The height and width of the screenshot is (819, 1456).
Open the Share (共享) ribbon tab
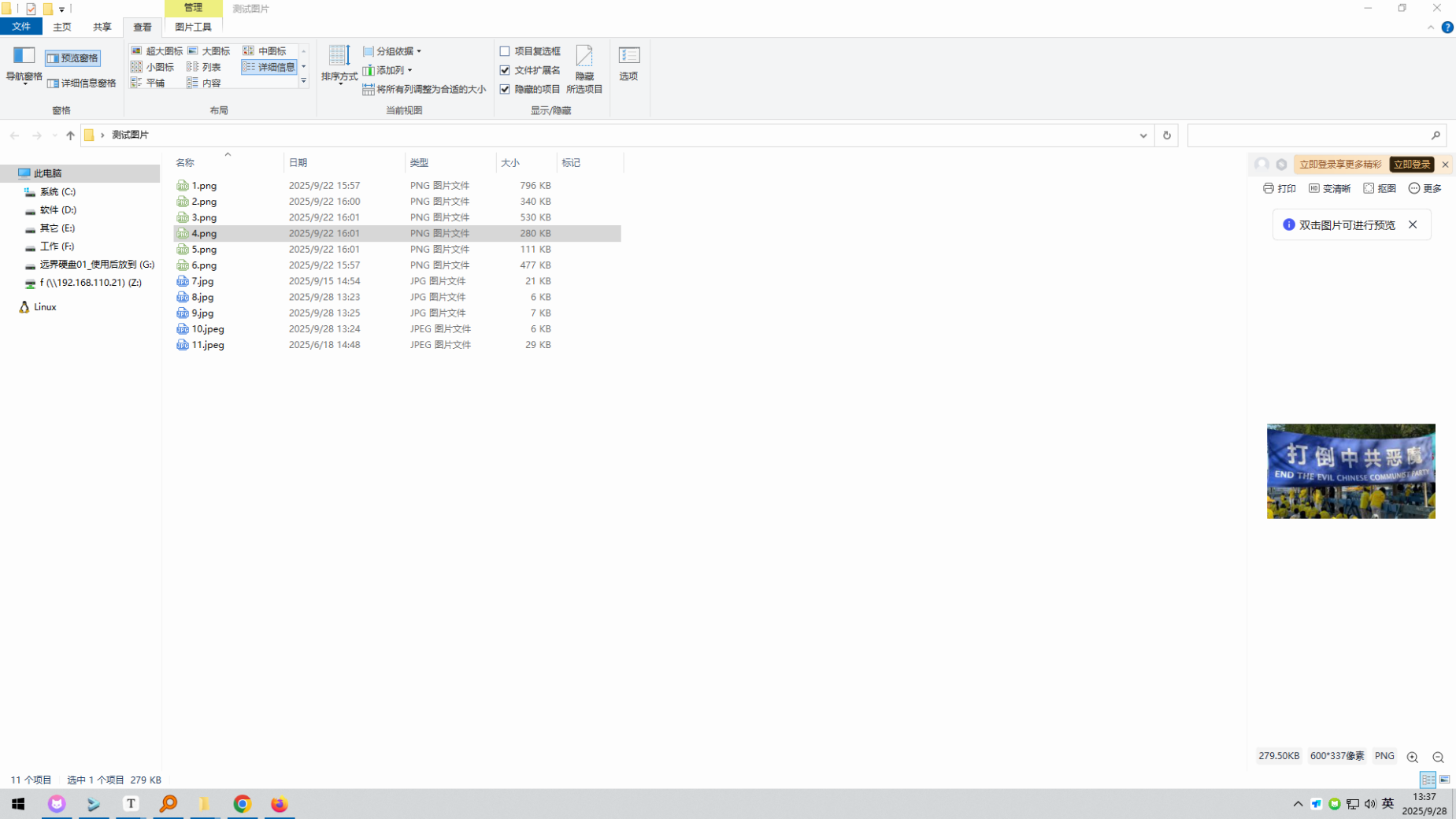point(102,27)
